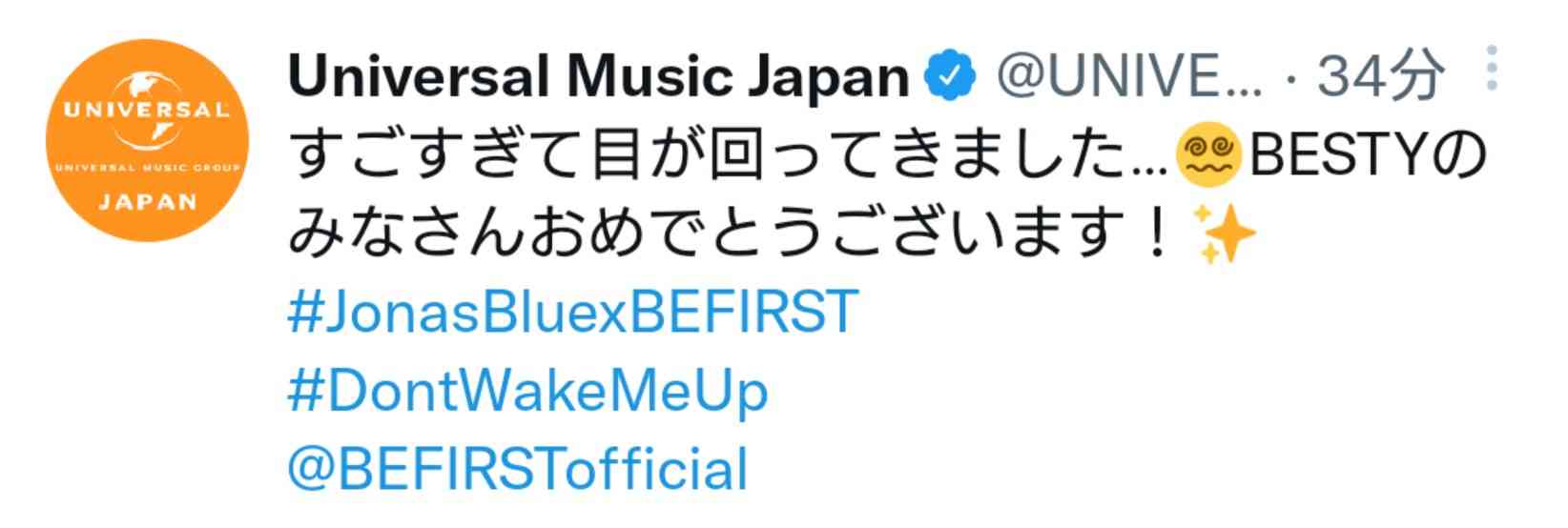Click the globe logo inside the orange avatar

[147, 113]
